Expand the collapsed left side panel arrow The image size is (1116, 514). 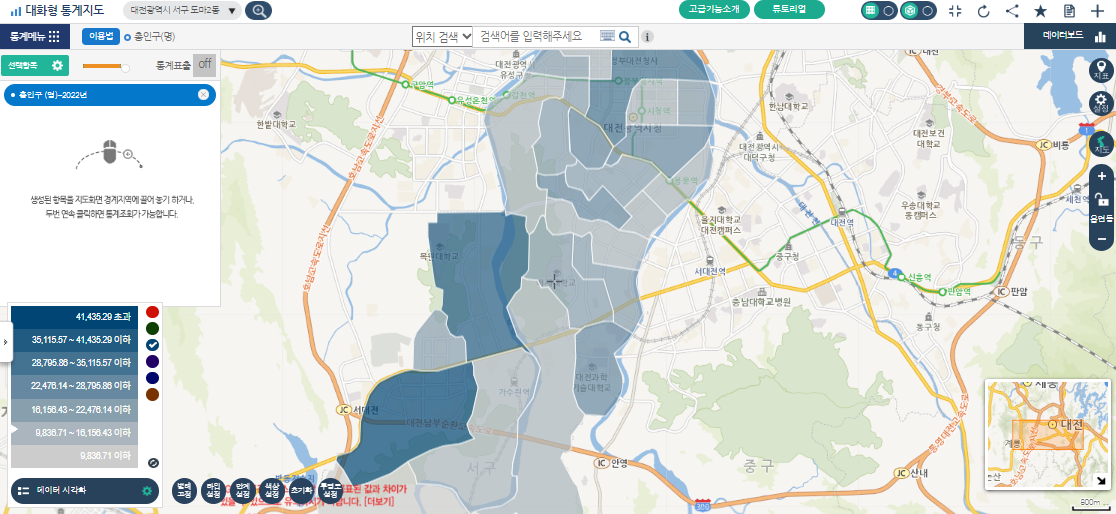(4, 342)
